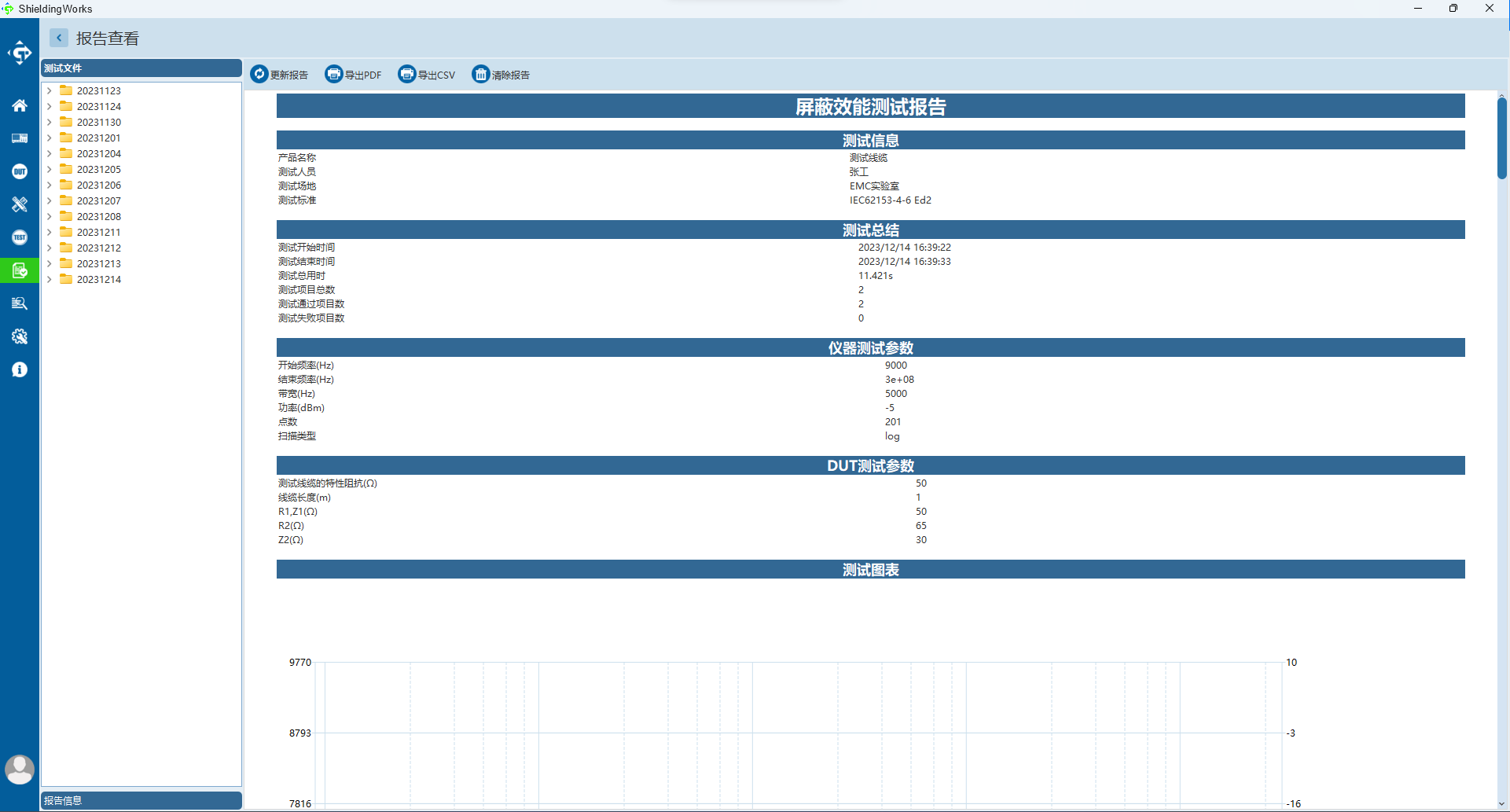Expand the 20231207 folder arrow

tap(50, 200)
